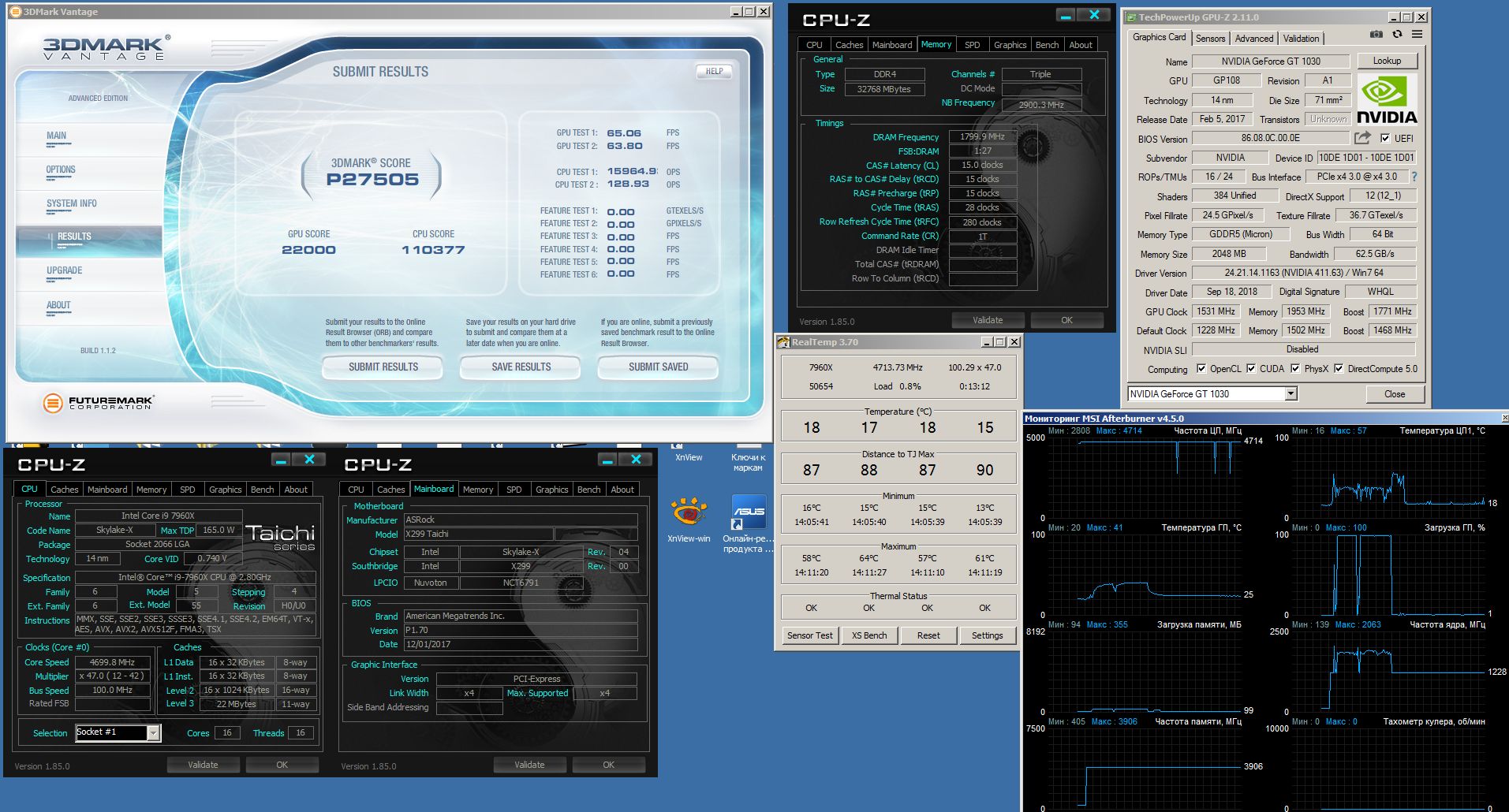Click the Futuremark Corporation logo
Screen dimensions: 1509x812
point(99,404)
